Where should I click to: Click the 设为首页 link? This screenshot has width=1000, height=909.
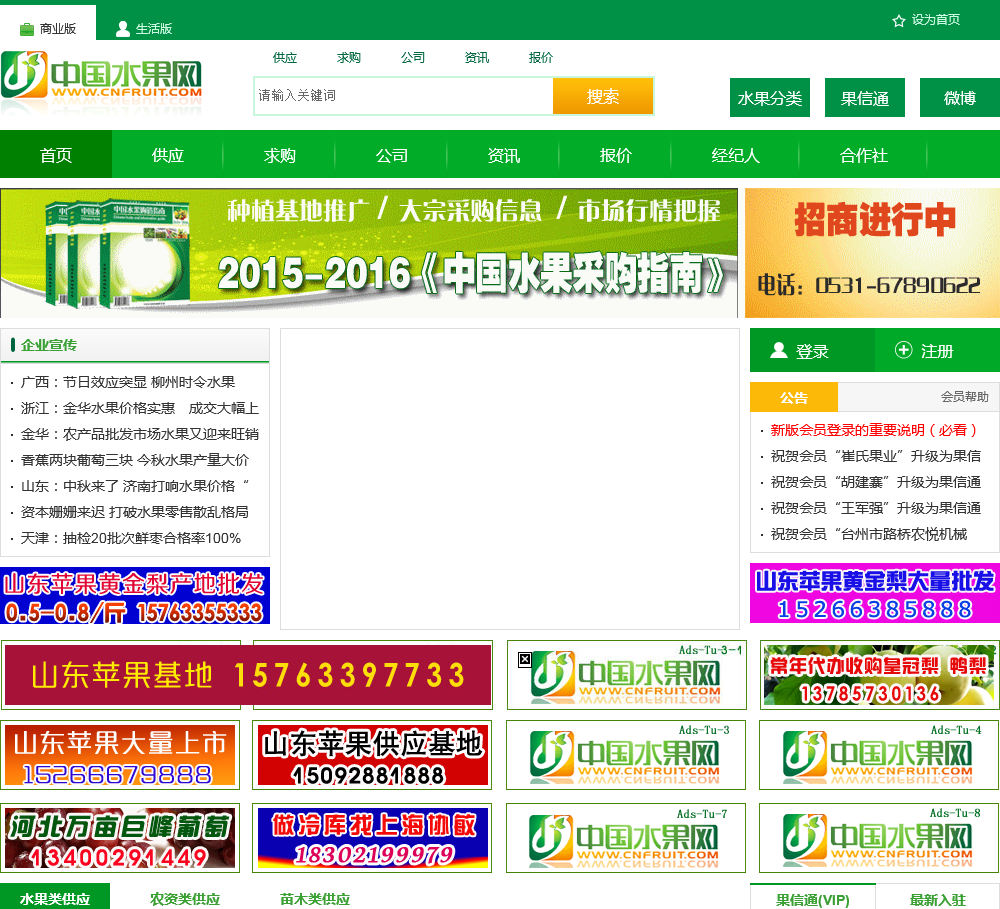click(x=936, y=20)
